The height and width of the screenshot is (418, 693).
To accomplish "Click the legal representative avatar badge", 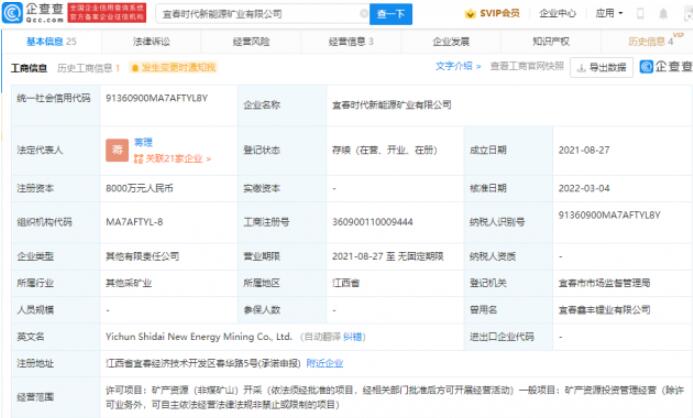I will tap(117, 150).
